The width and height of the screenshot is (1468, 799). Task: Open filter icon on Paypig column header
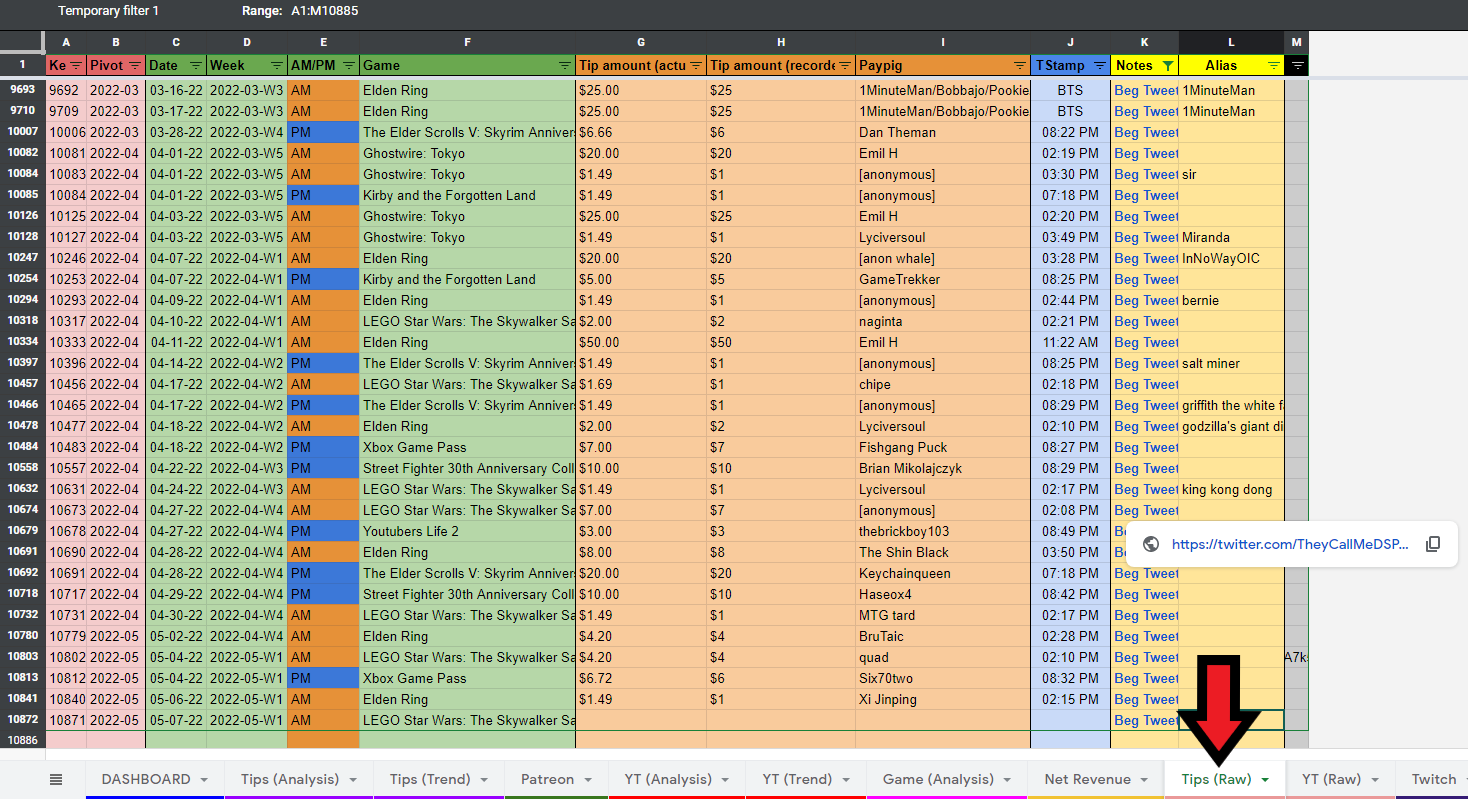coord(1019,65)
